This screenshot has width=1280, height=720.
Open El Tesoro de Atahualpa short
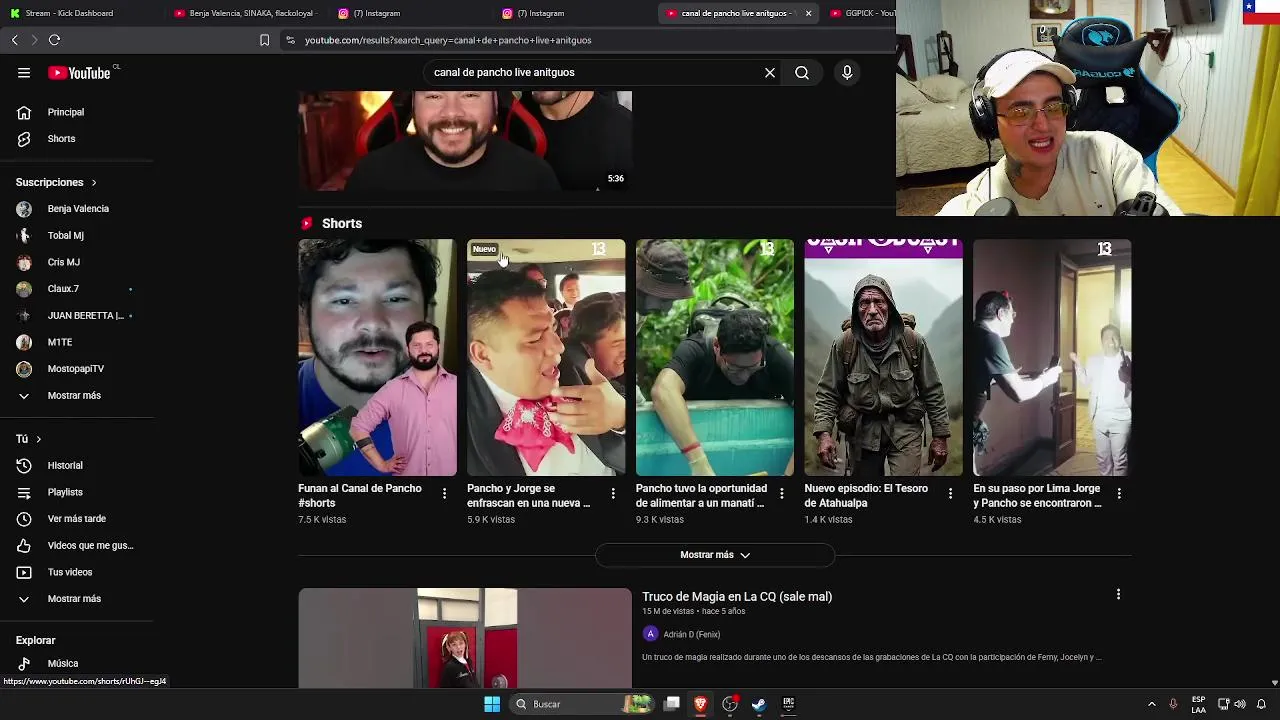(884, 357)
